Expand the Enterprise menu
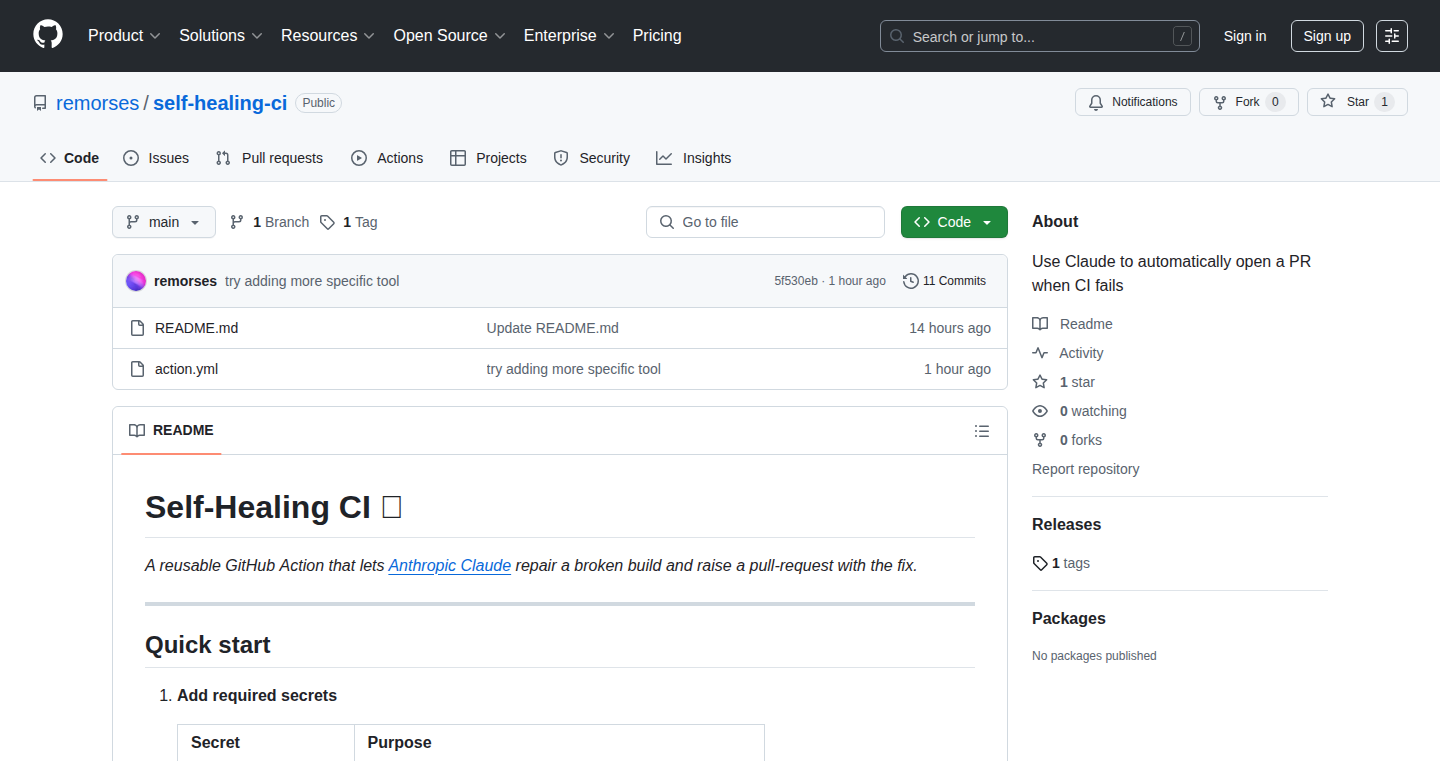Viewport: 1440px width, 761px height. (569, 36)
